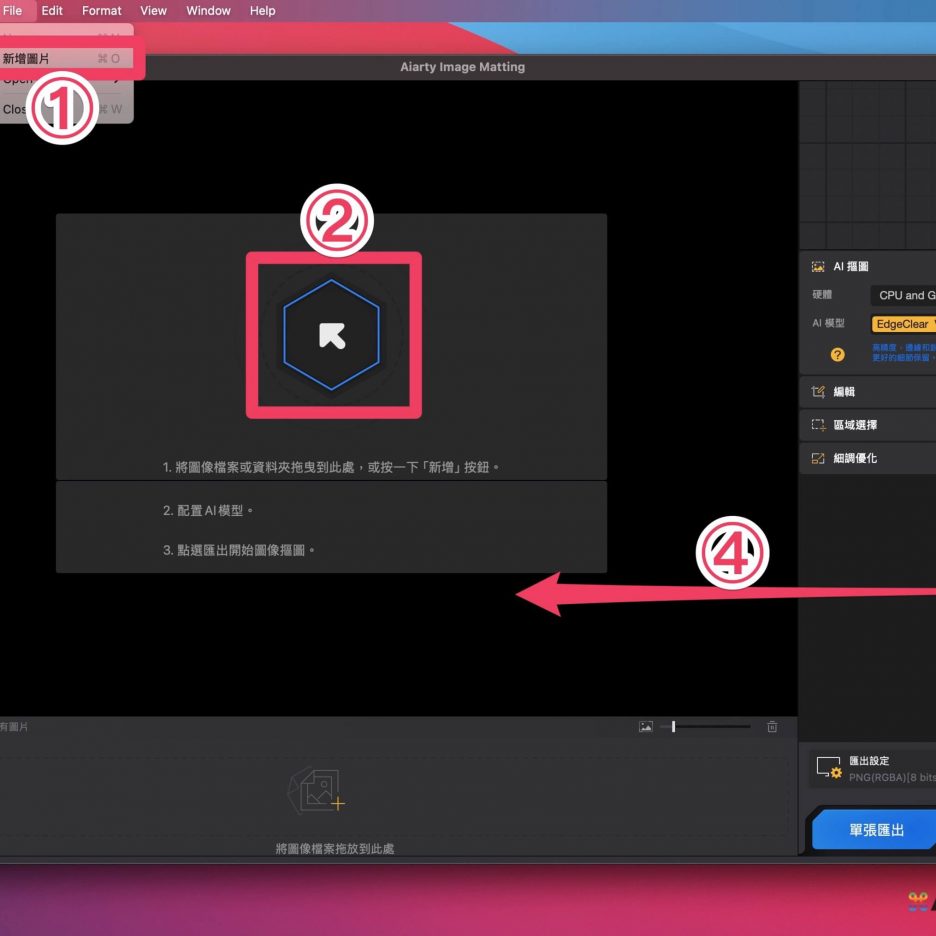
Task: Click the 細調優化 refine icon
Action: coord(818,458)
